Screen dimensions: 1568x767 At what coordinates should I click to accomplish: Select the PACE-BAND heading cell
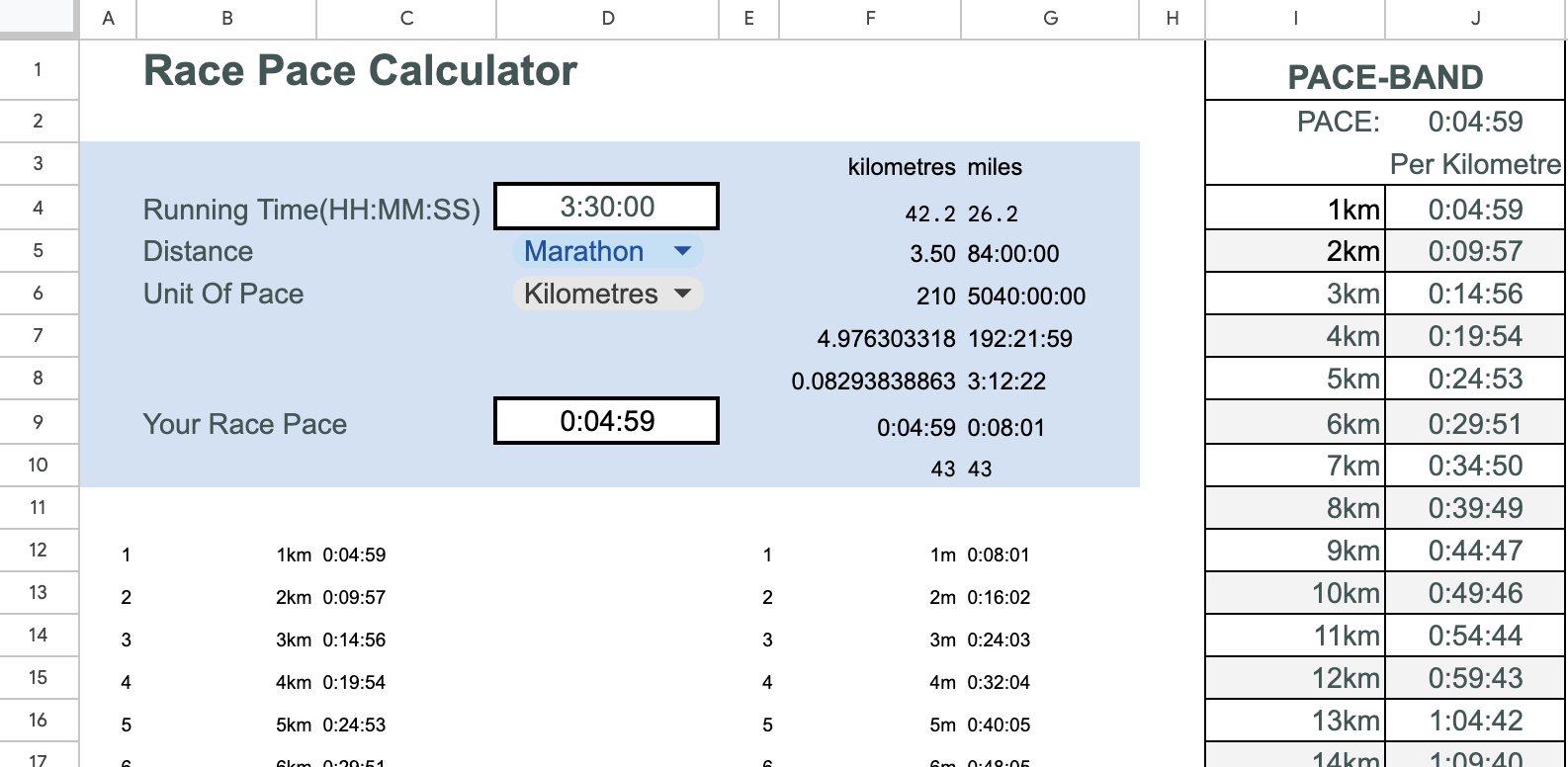coord(1385,77)
